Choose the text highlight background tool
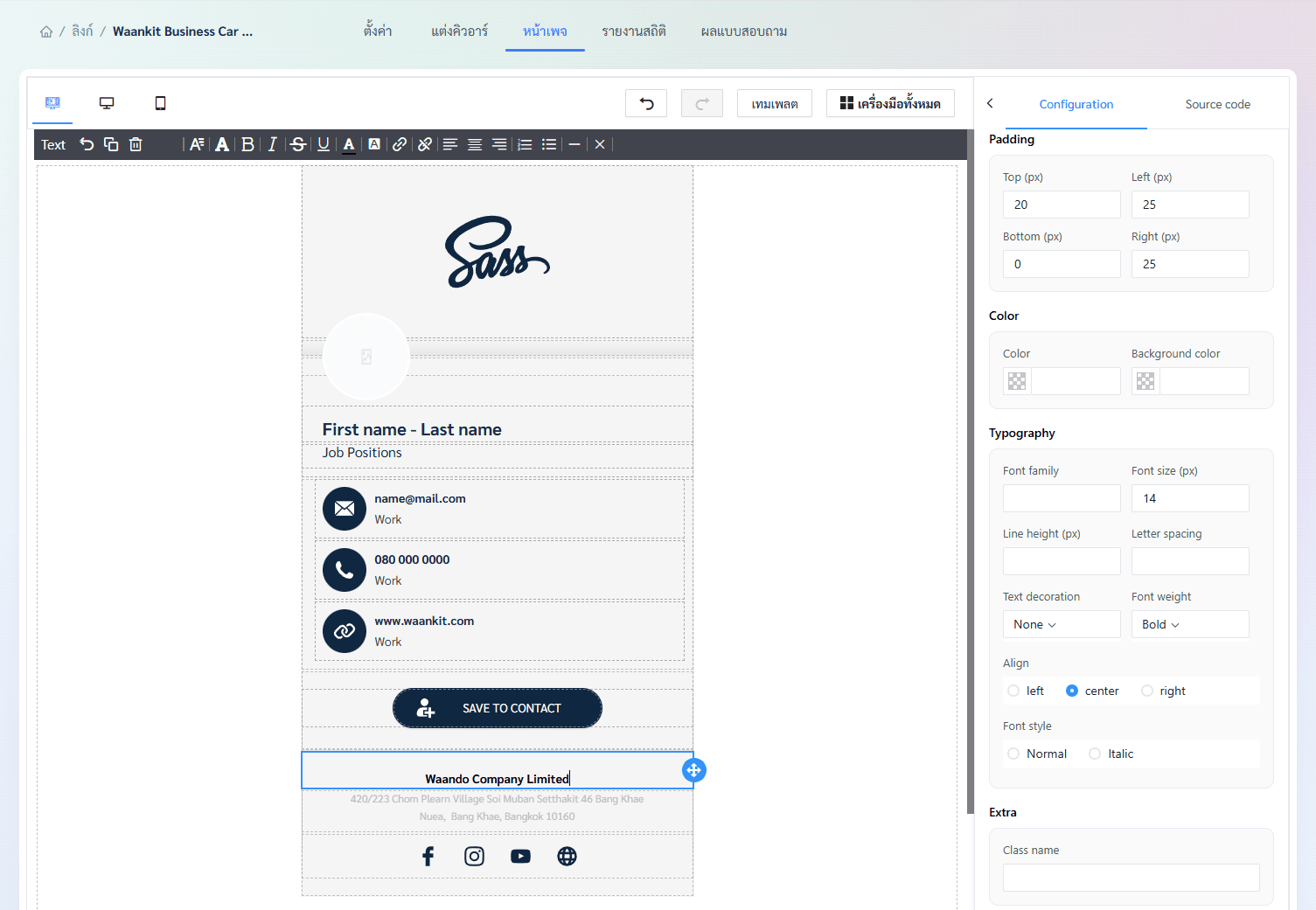Image resolution: width=1316 pixels, height=910 pixels. pos(374,144)
